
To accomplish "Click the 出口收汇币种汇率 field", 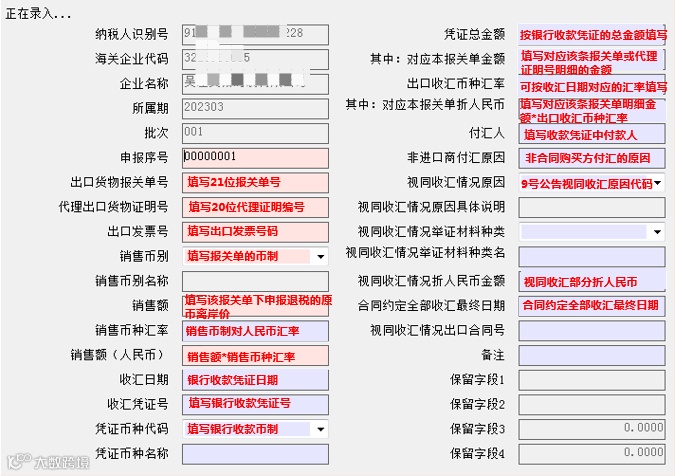I will [592, 84].
